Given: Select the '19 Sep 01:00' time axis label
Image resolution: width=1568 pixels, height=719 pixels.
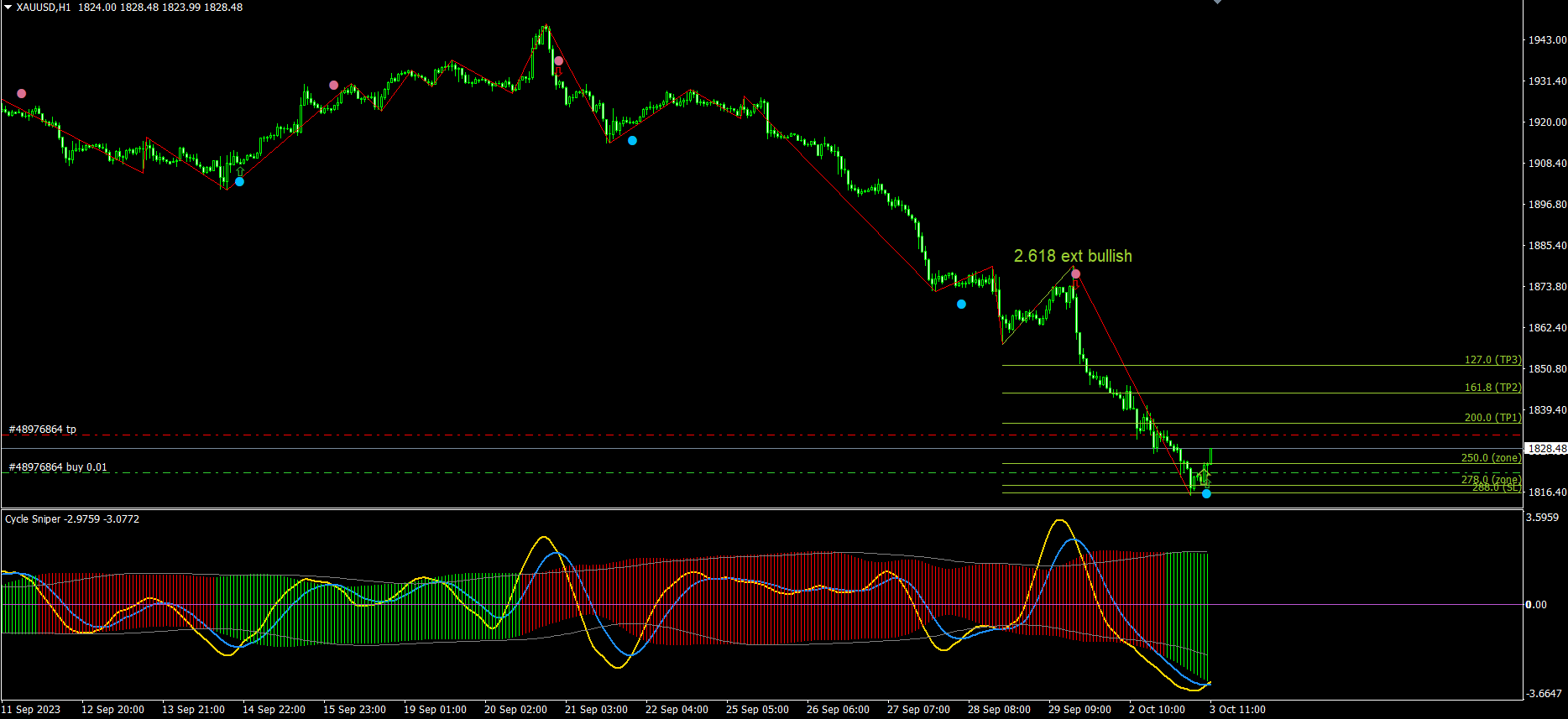Looking at the screenshot, I should (435, 710).
